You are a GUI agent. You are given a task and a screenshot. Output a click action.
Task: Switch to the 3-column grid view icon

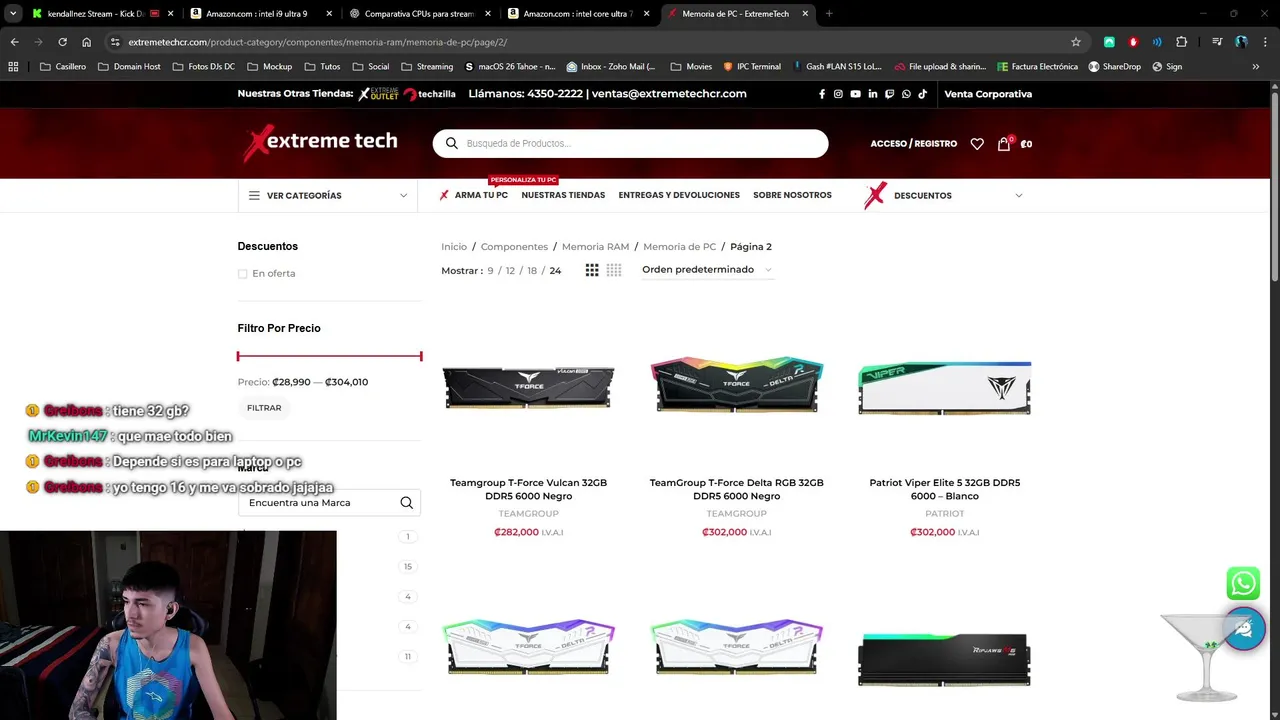592,270
